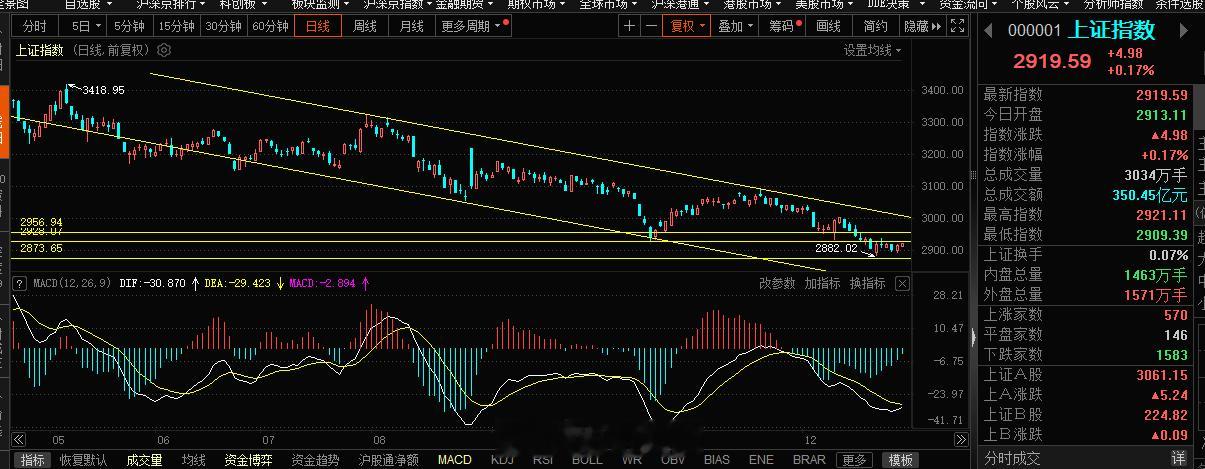Go to previous stock arrow beside 000001
The width and height of the screenshot is (1205, 469).
[989, 30]
